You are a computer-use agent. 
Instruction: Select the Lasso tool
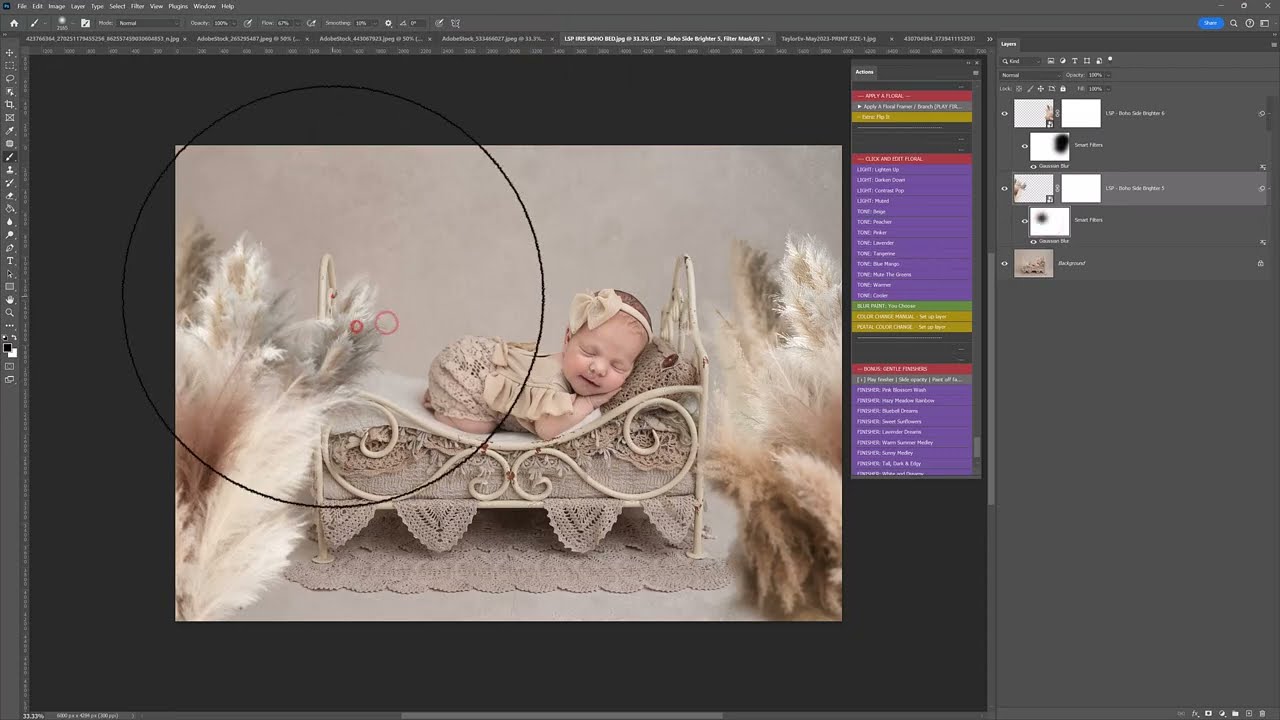click(x=10, y=78)
